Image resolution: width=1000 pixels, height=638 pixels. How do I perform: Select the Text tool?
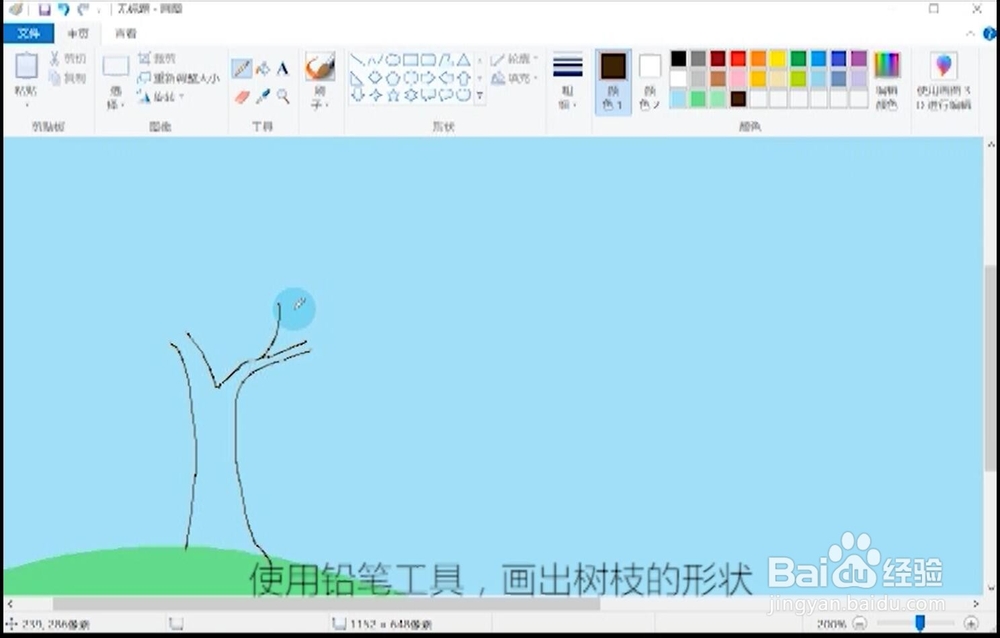tap(283, 67)
